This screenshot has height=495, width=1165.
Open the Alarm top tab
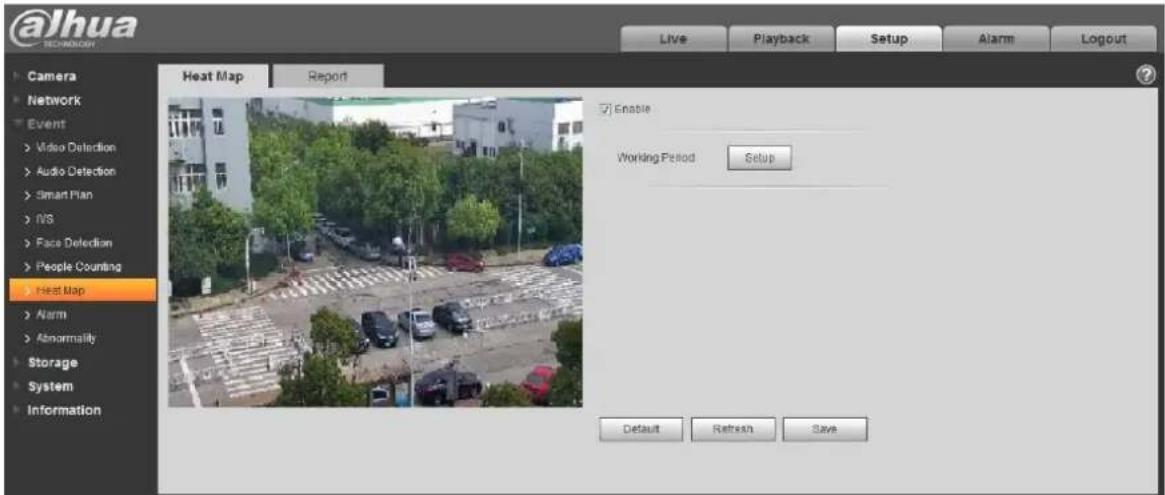point(996,39)
